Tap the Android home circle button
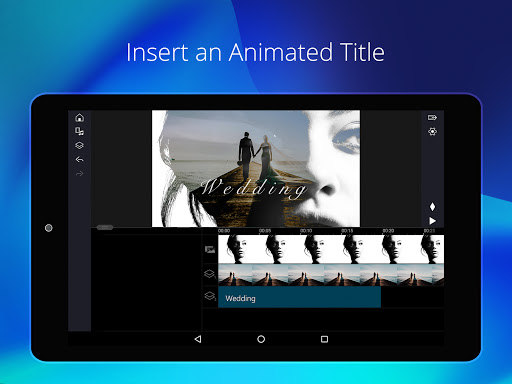 [x=261, y=339]
